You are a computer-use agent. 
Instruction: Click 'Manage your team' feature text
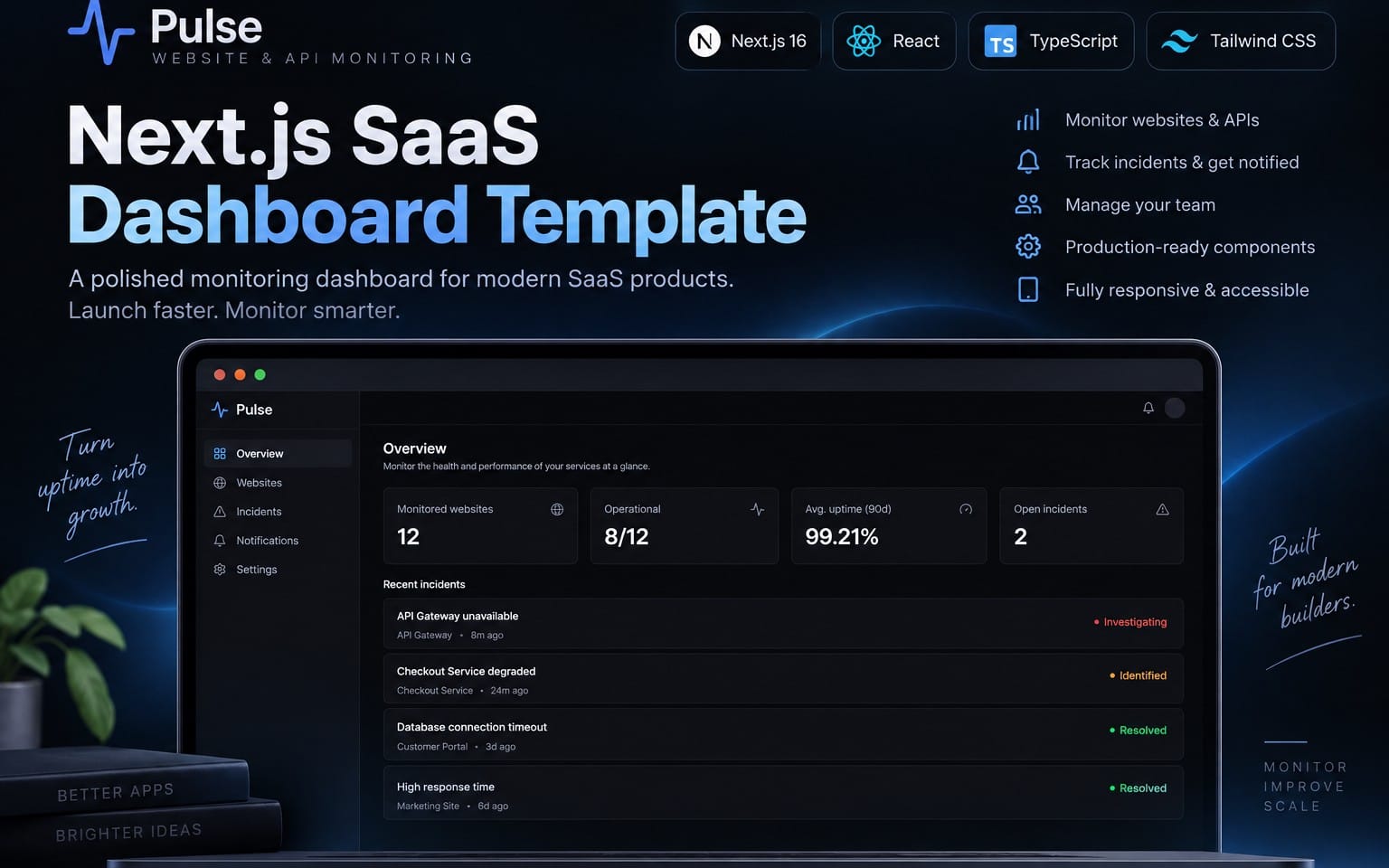[1140, 205]
